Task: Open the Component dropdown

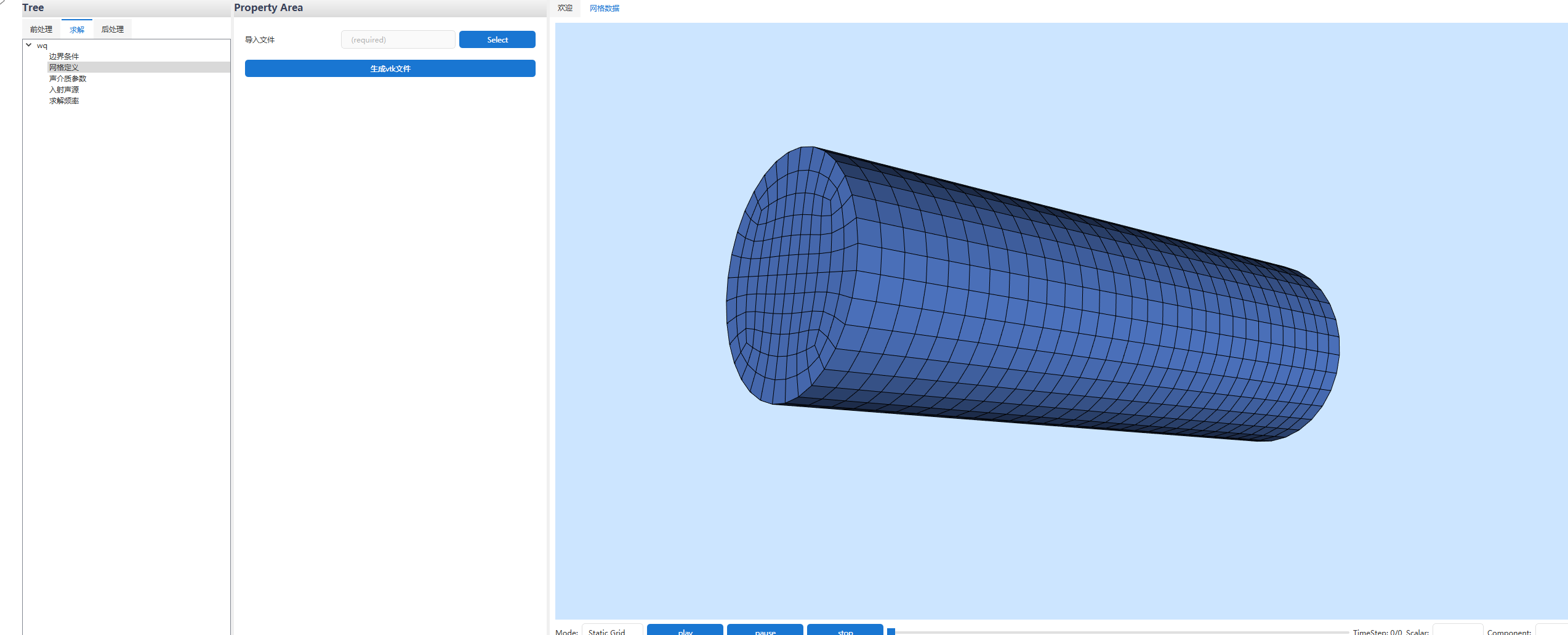Action: click(x=1552, y=631)
